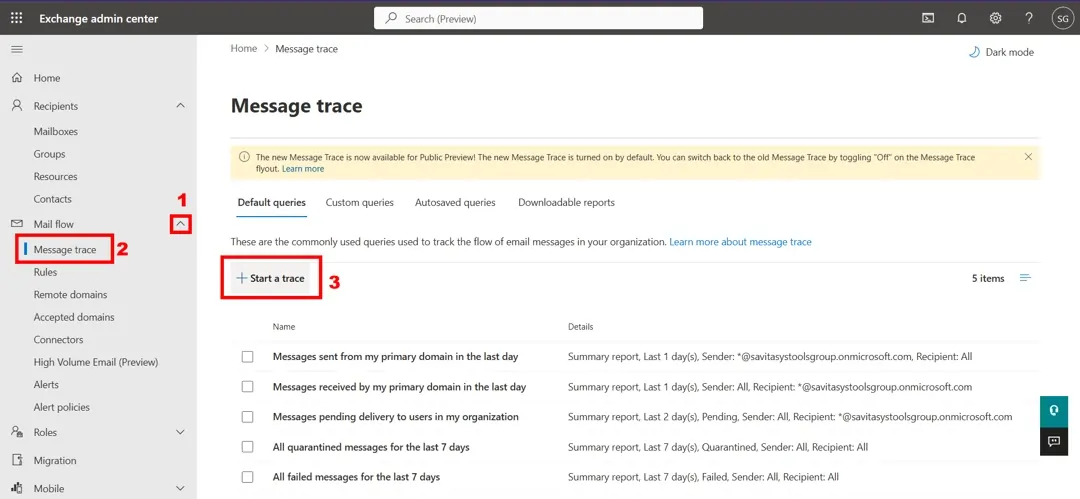Open Rules under Mail flow

click(x=45, y=272)
